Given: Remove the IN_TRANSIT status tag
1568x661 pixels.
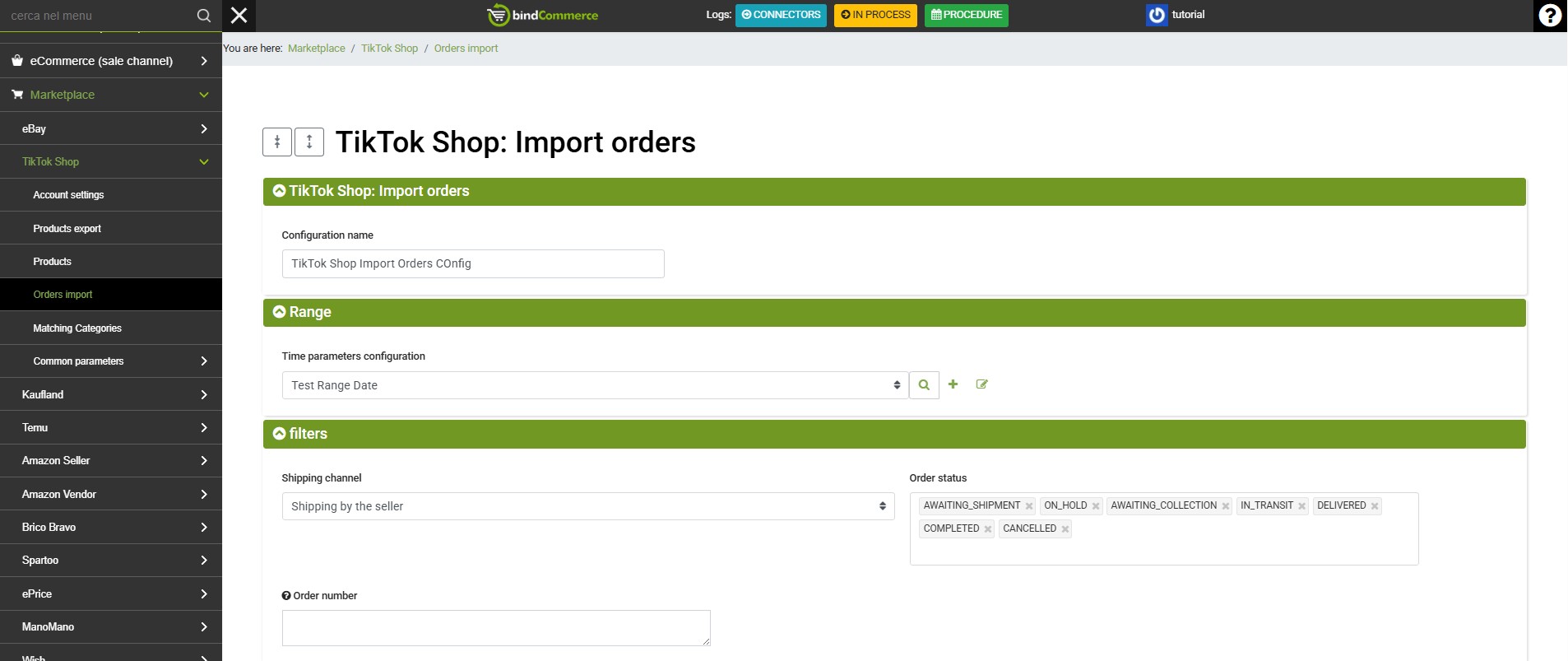Looking at the screenshot, I should (1302, 506).
